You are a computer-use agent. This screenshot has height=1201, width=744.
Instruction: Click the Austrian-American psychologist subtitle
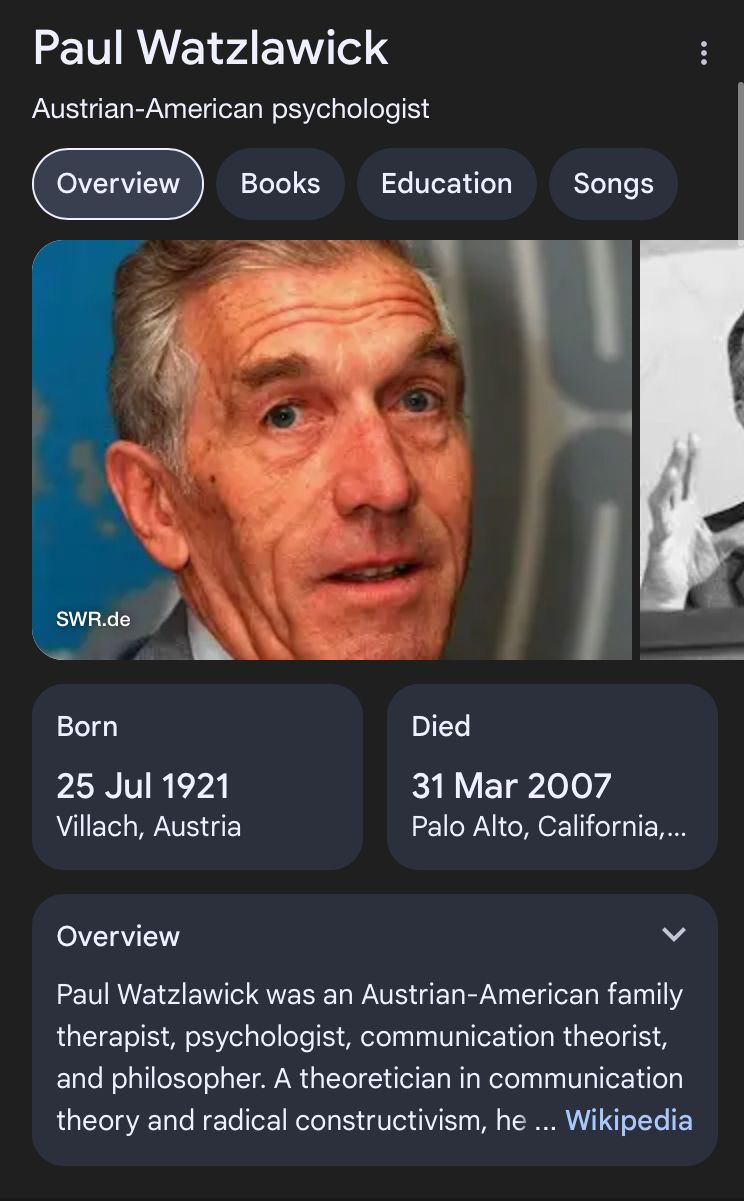tap(231, 108)
